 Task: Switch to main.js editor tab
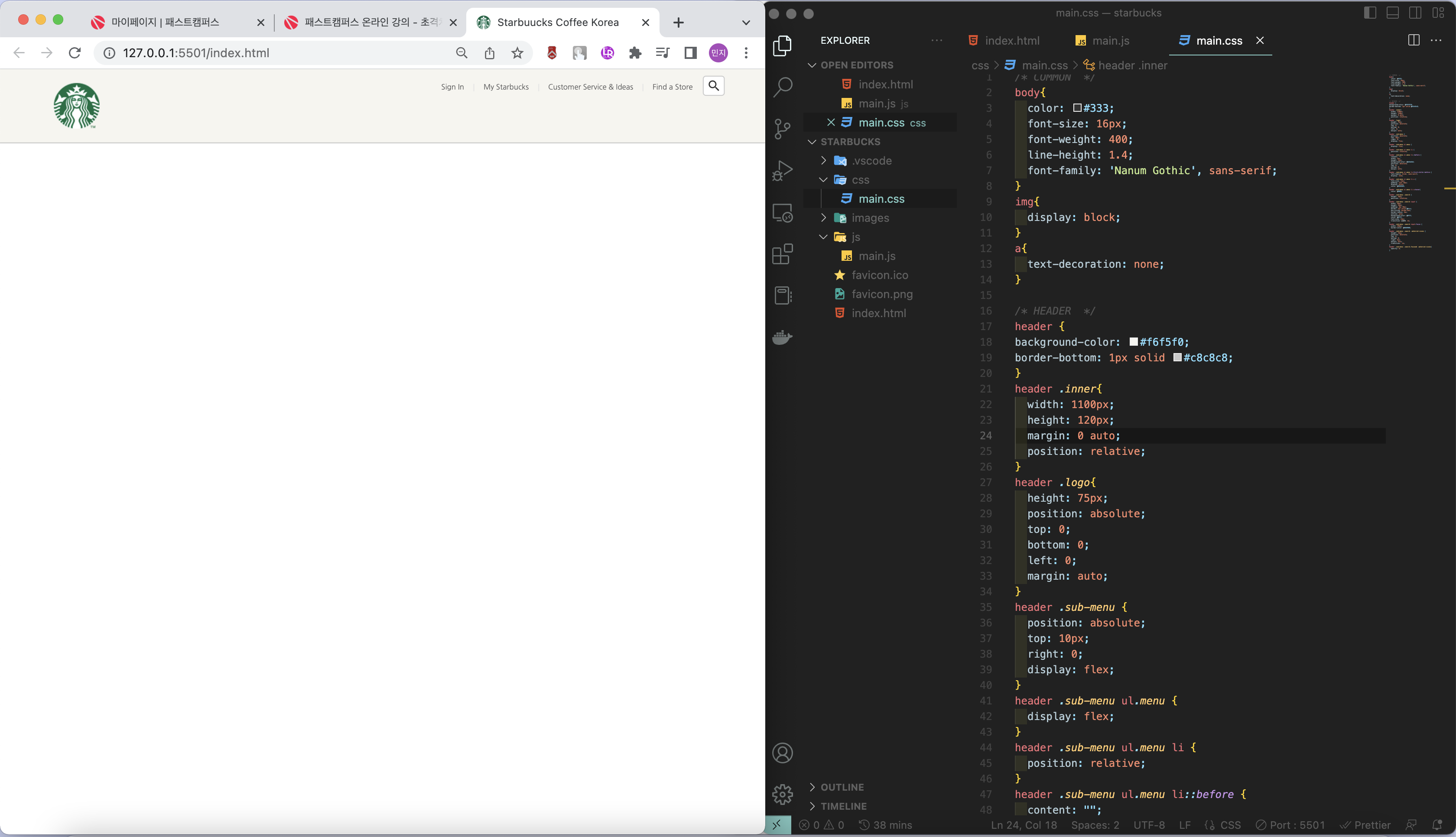coord(1110,40)
